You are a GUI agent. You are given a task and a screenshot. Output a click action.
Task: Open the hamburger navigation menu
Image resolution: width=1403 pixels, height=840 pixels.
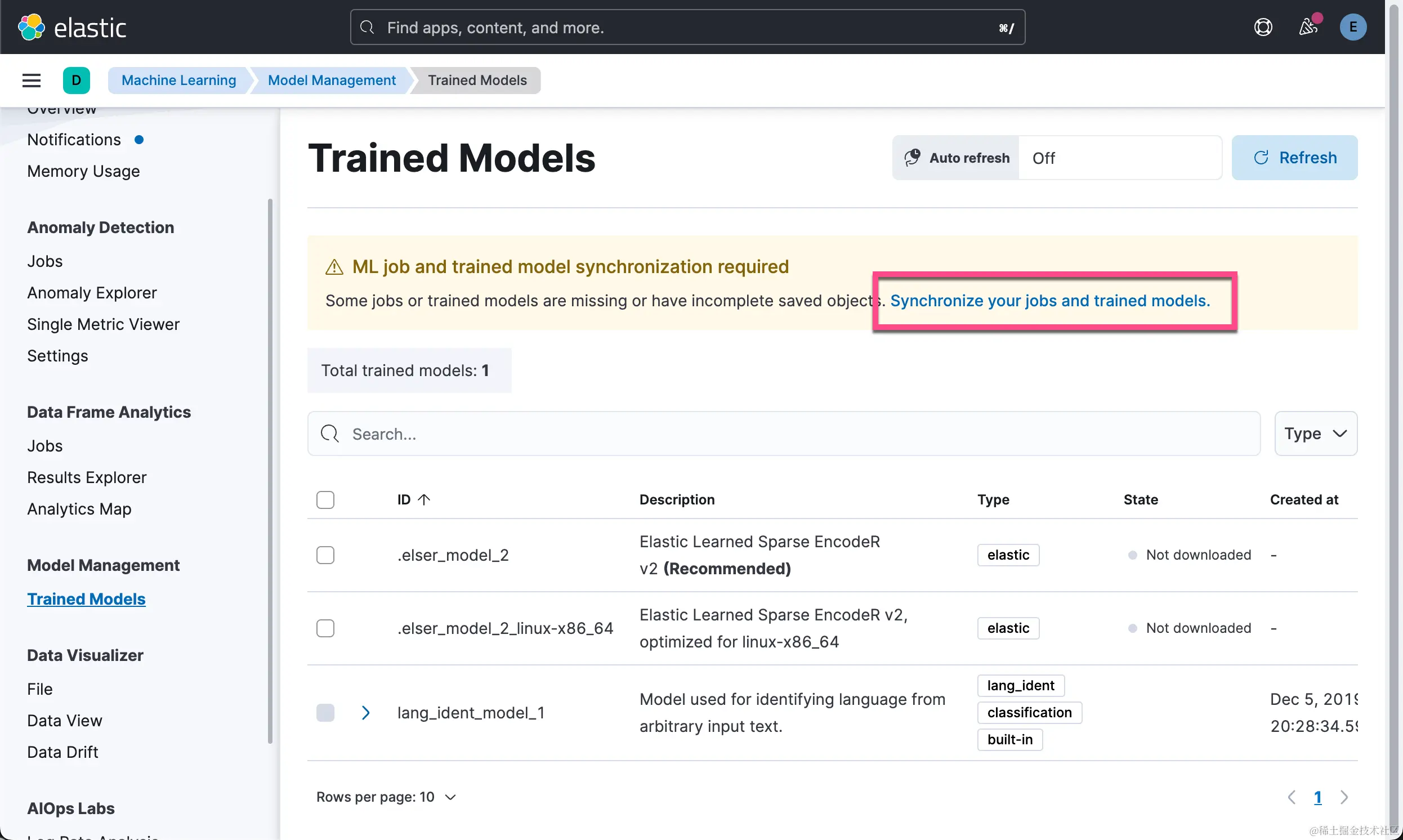31,81
